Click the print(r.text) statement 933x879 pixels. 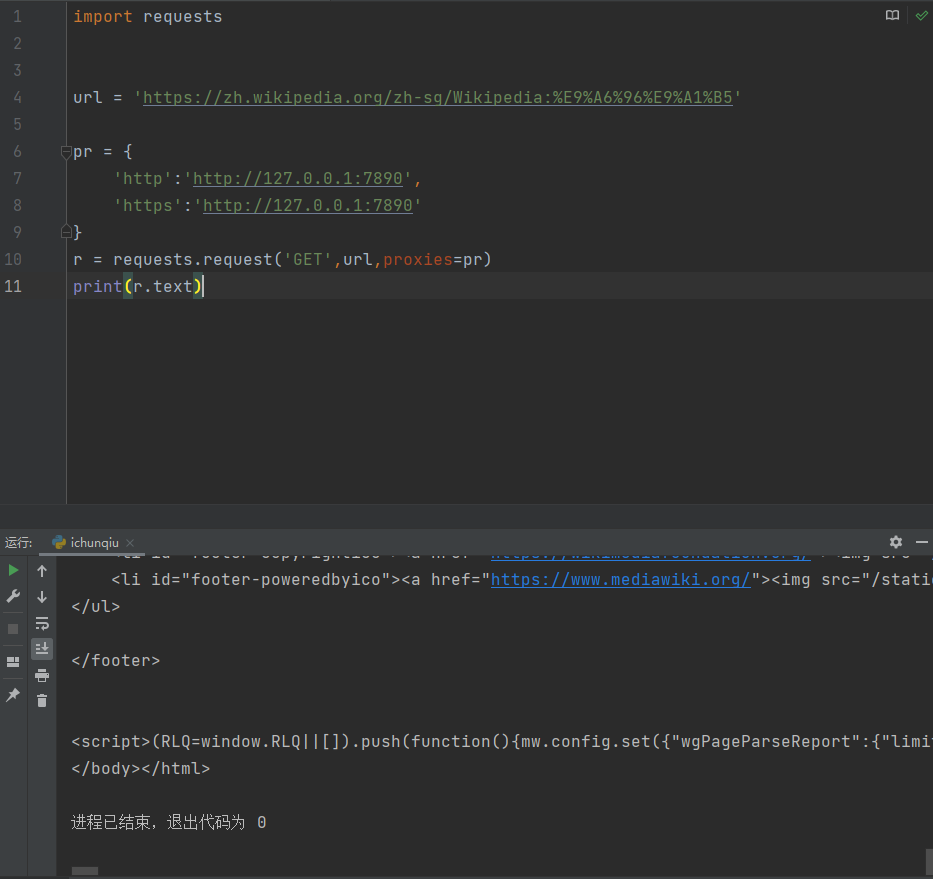pyautogui.click(x=138, y=286)
